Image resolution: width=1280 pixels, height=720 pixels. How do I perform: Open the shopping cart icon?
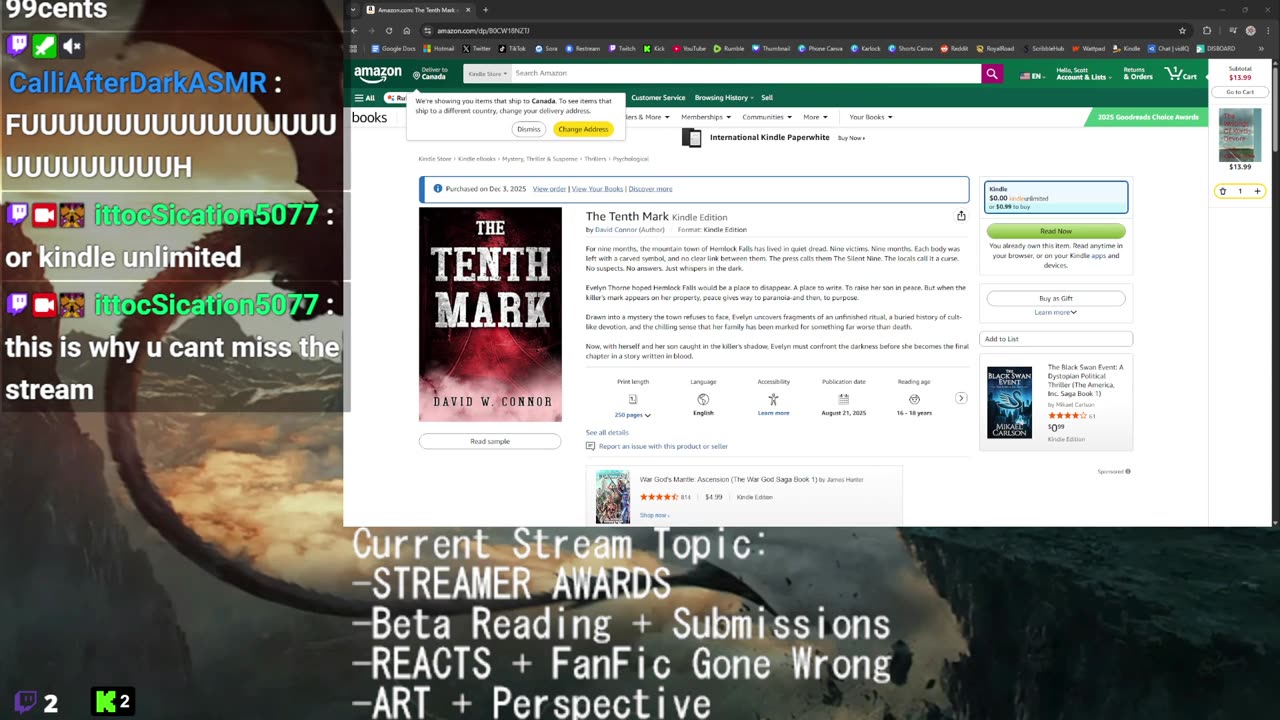[1181, 73]
